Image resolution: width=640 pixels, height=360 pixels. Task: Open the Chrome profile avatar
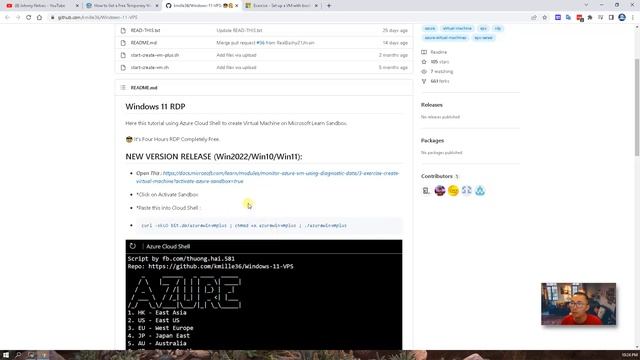point(622,18)
